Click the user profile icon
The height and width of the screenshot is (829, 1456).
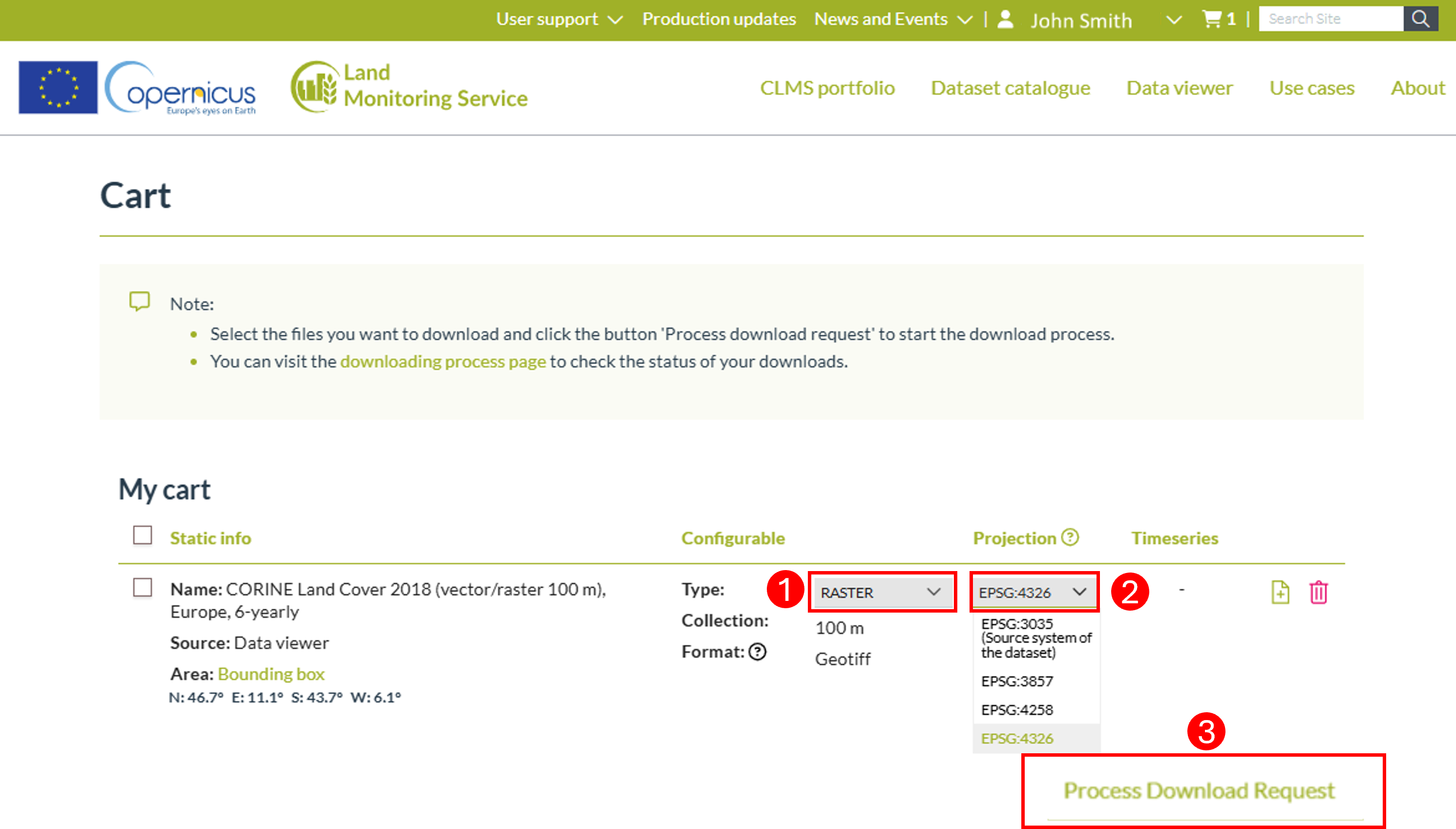click(1006, 19)
